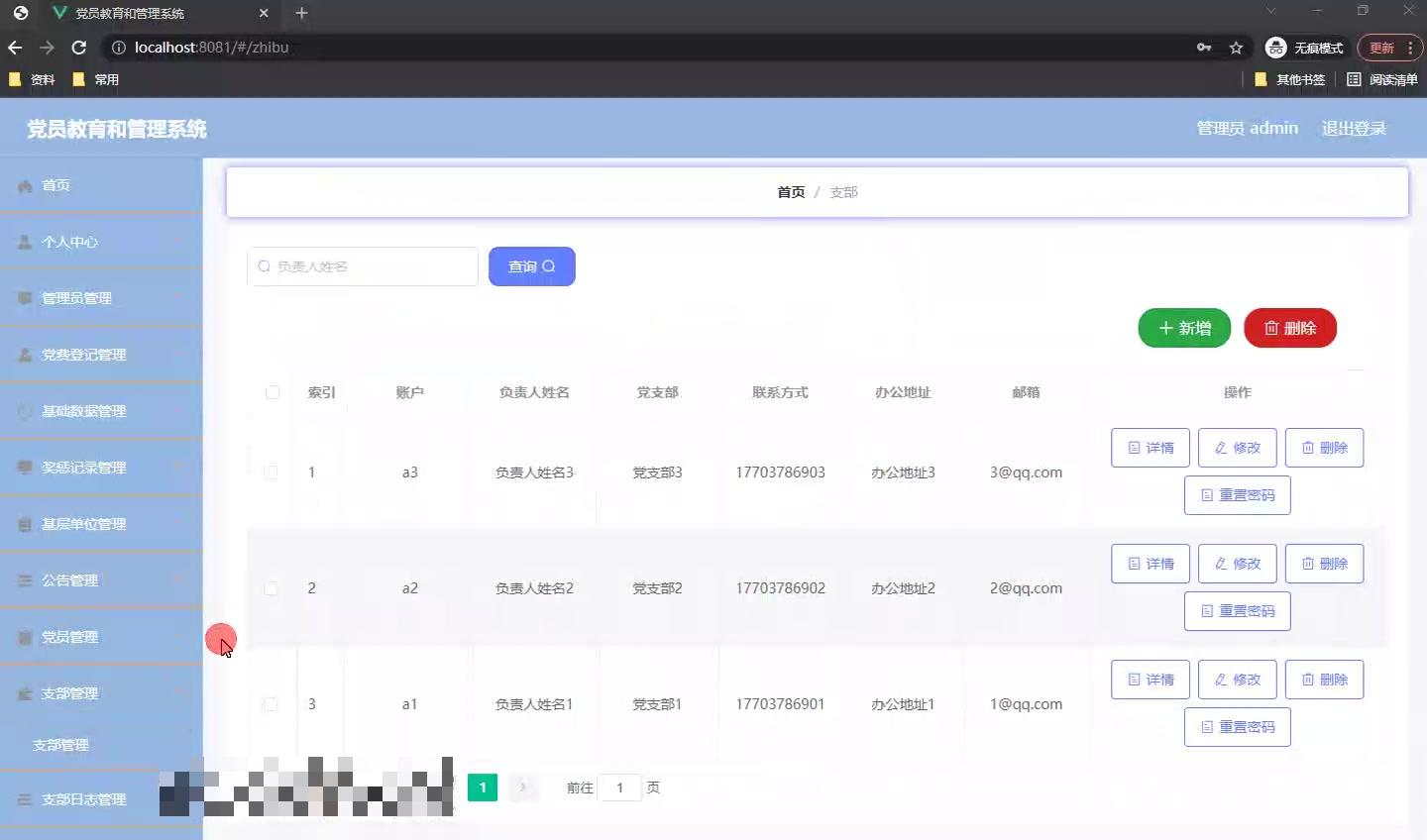The image size is (1427, 840).
Task: Click the admin icon next to 管理员管理
Action: (22, 297)
